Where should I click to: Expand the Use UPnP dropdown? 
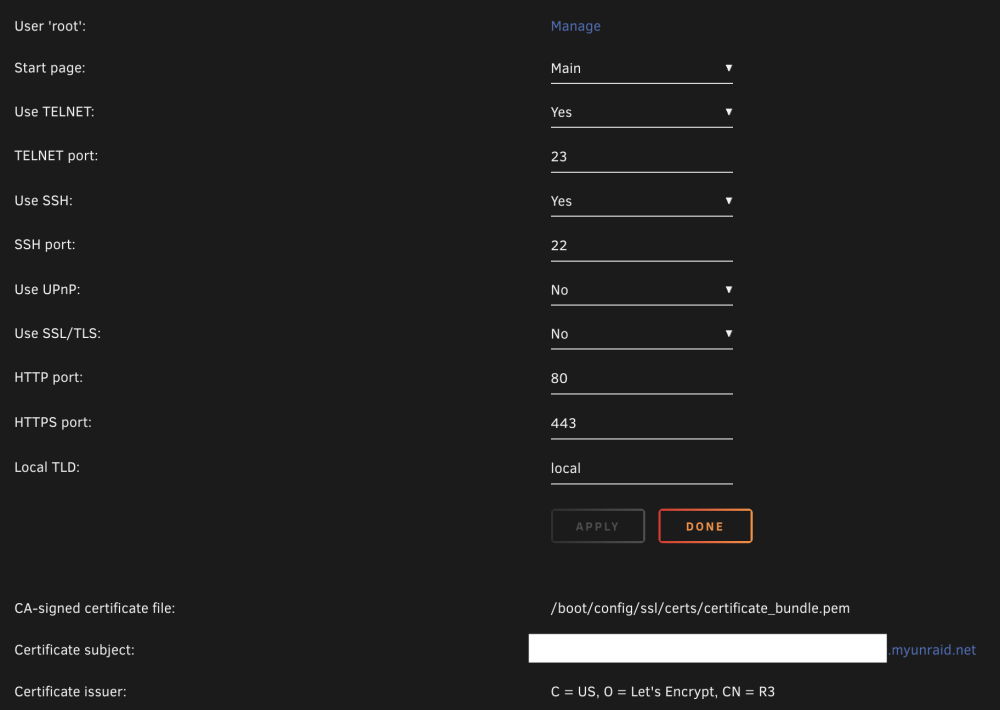pyautogui.click(x=642, y=290)
